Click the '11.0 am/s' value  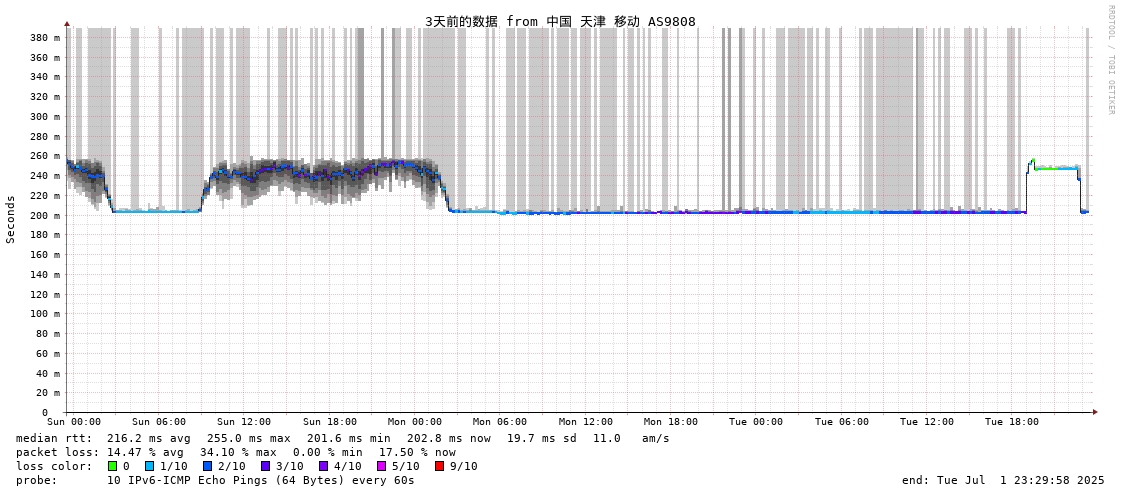(631, 438)
